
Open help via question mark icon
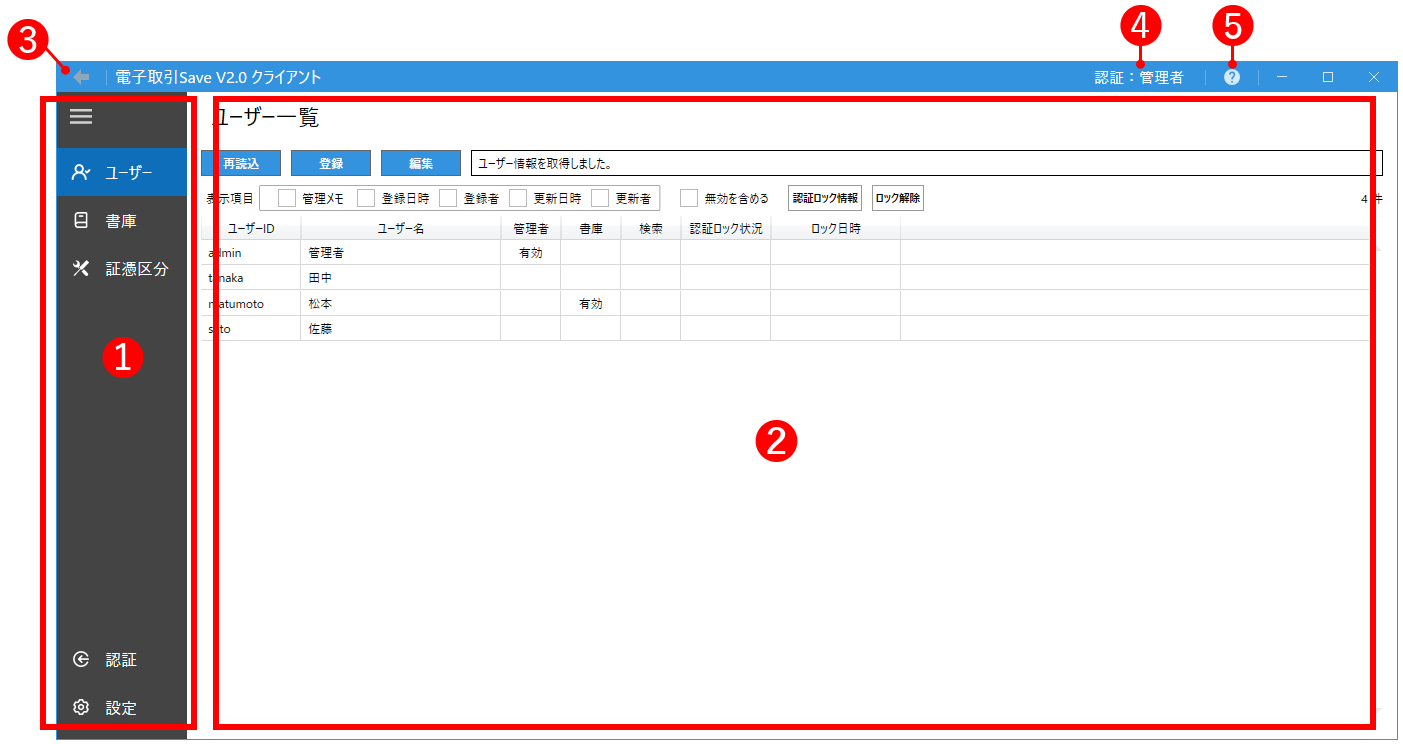click(x=1231, y=77)
